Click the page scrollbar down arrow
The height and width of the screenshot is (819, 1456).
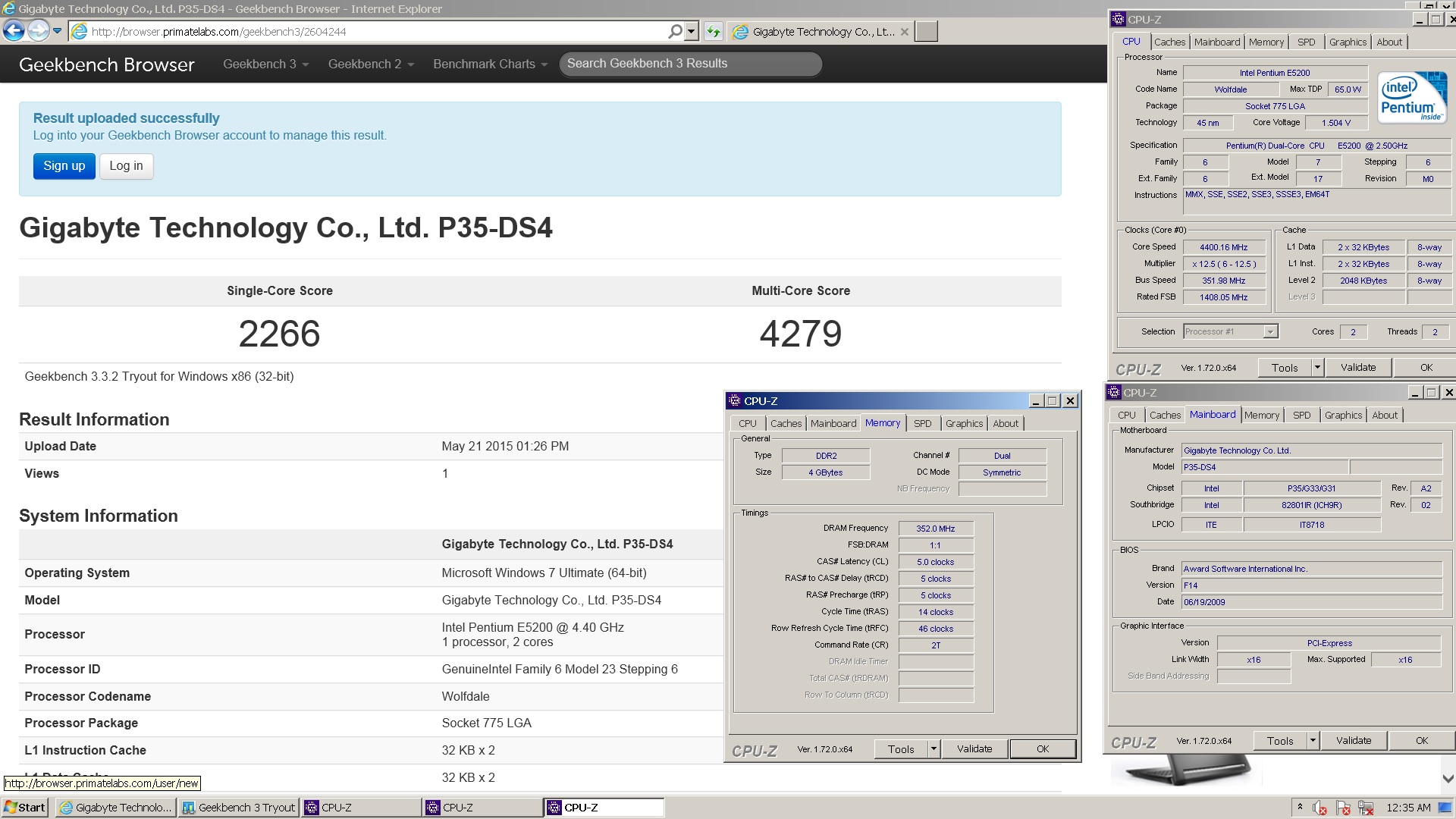pos(1448,779)
